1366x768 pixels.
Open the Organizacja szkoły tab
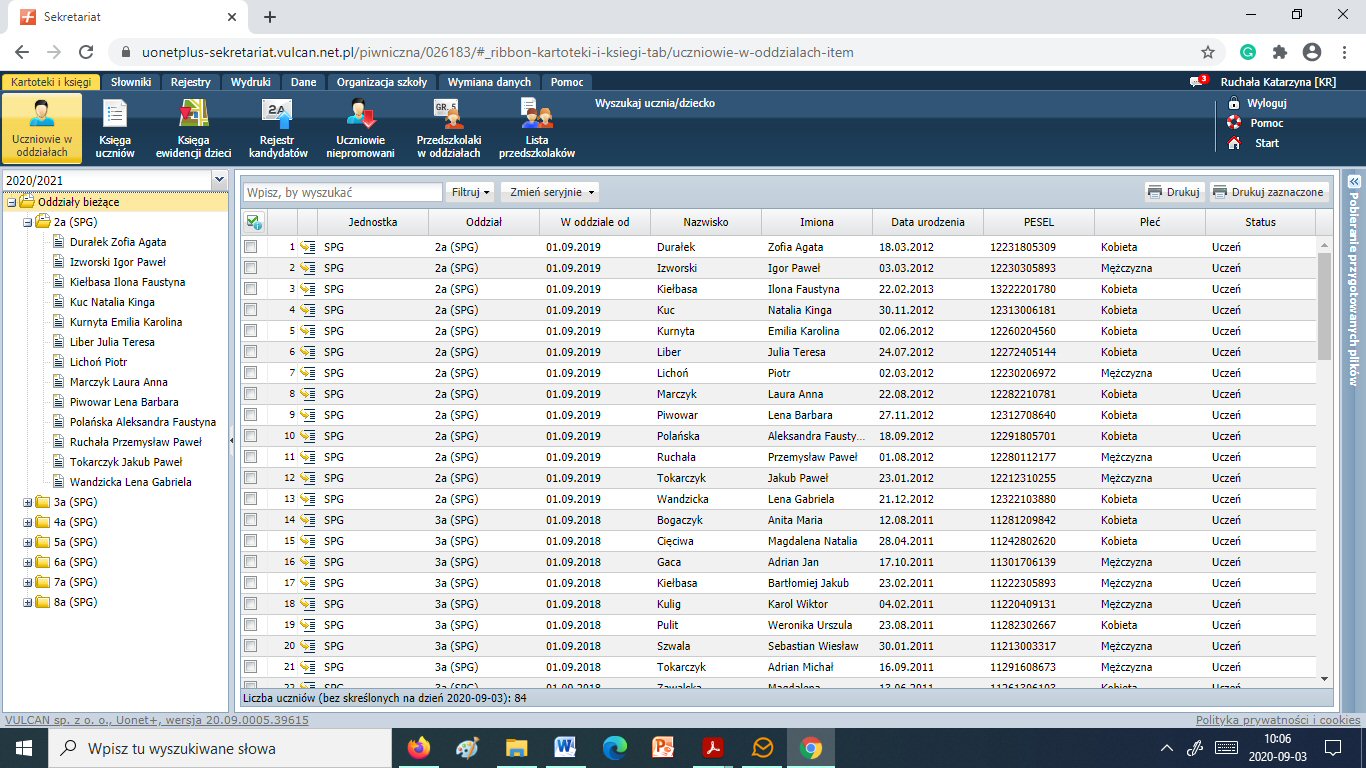(x=381, y=82)
